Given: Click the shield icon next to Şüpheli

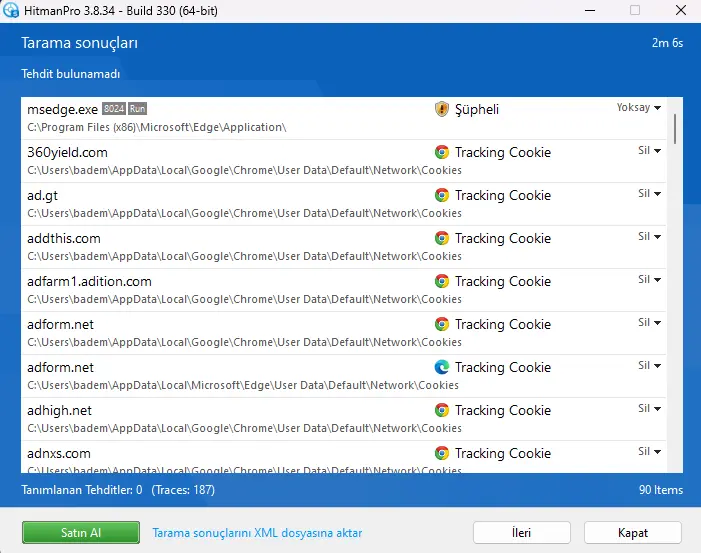Looking at the screenshot, I should [441, 109].
